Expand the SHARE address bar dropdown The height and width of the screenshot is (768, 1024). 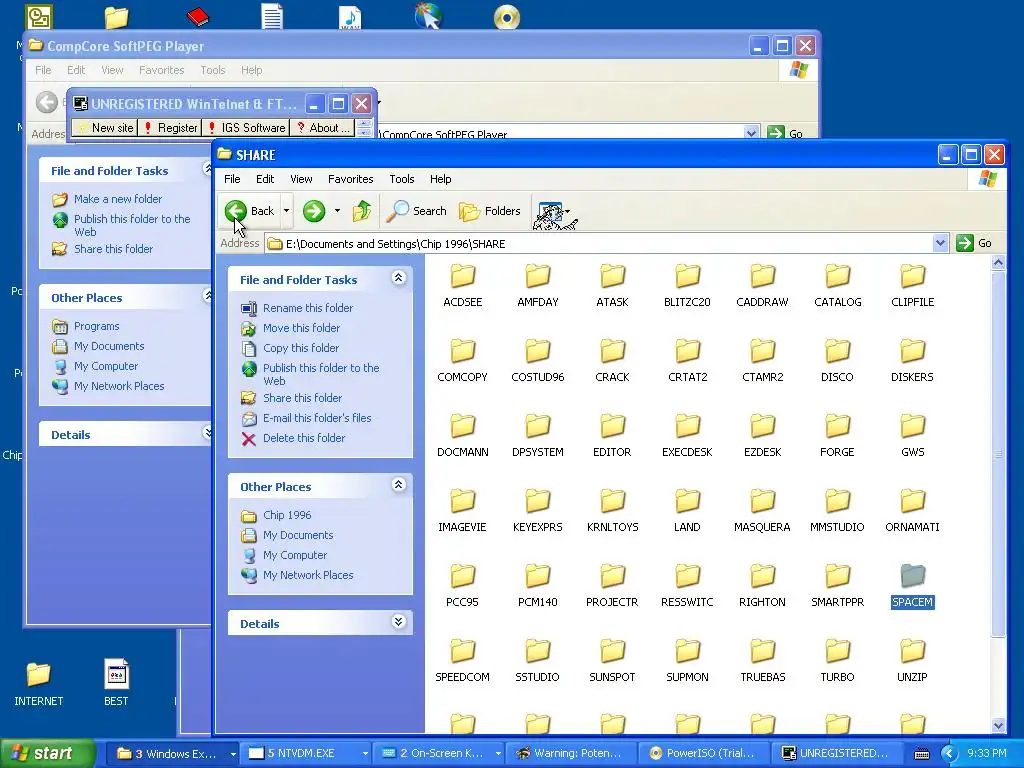point(940,244)
